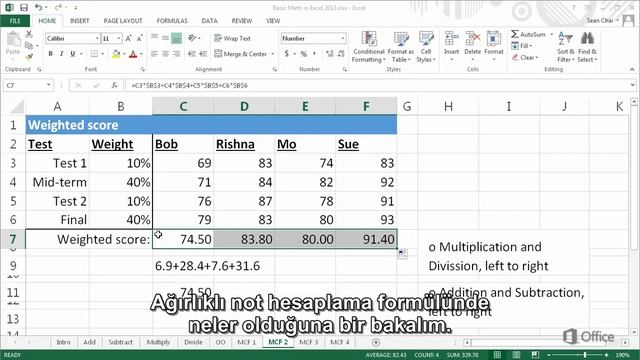The image size is (640, 360).
Task: Open the Name Box dropdown arrow
Action: pos(49,85)
